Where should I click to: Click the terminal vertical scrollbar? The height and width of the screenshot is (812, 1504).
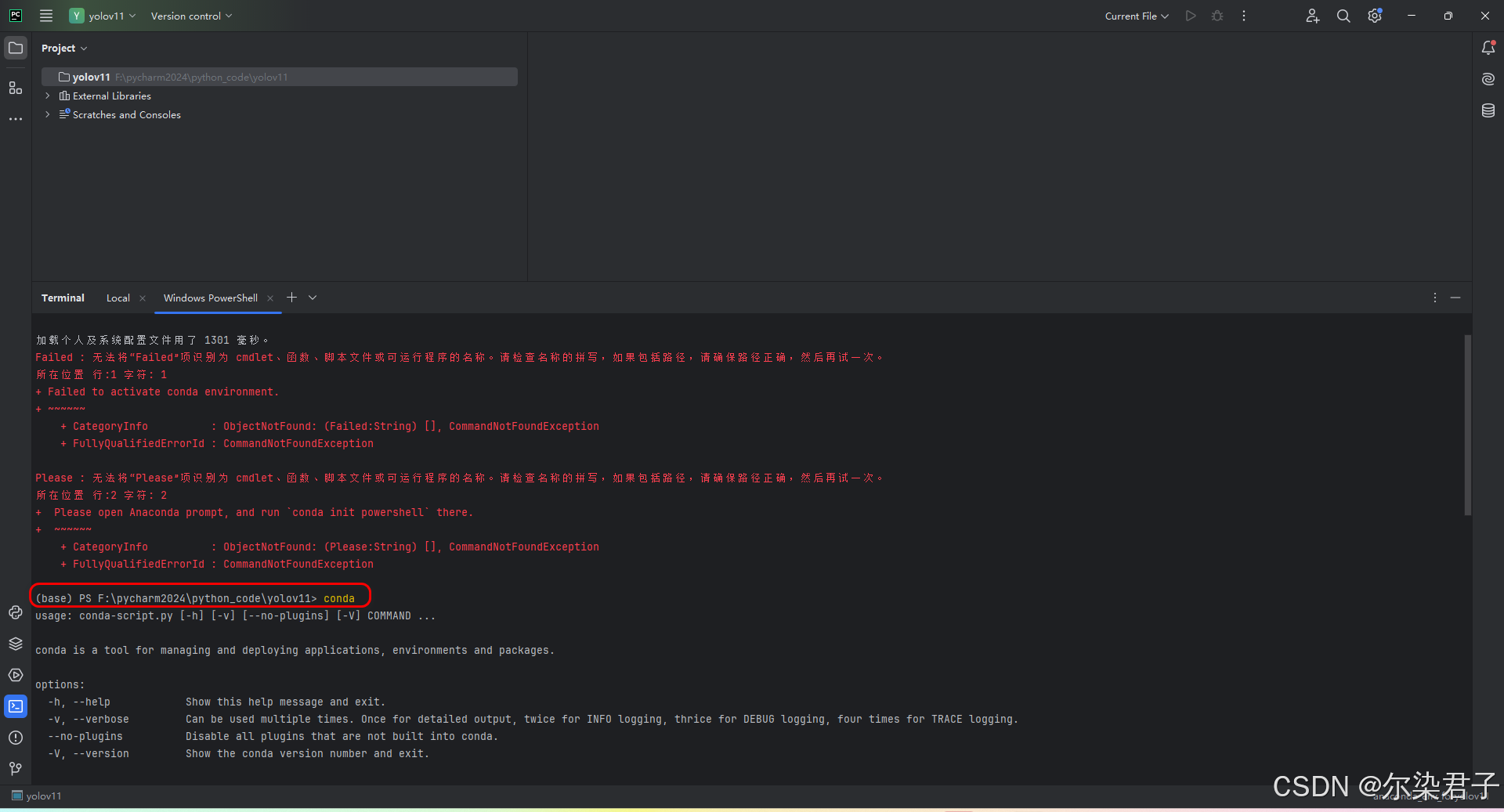click(1468, 424)
